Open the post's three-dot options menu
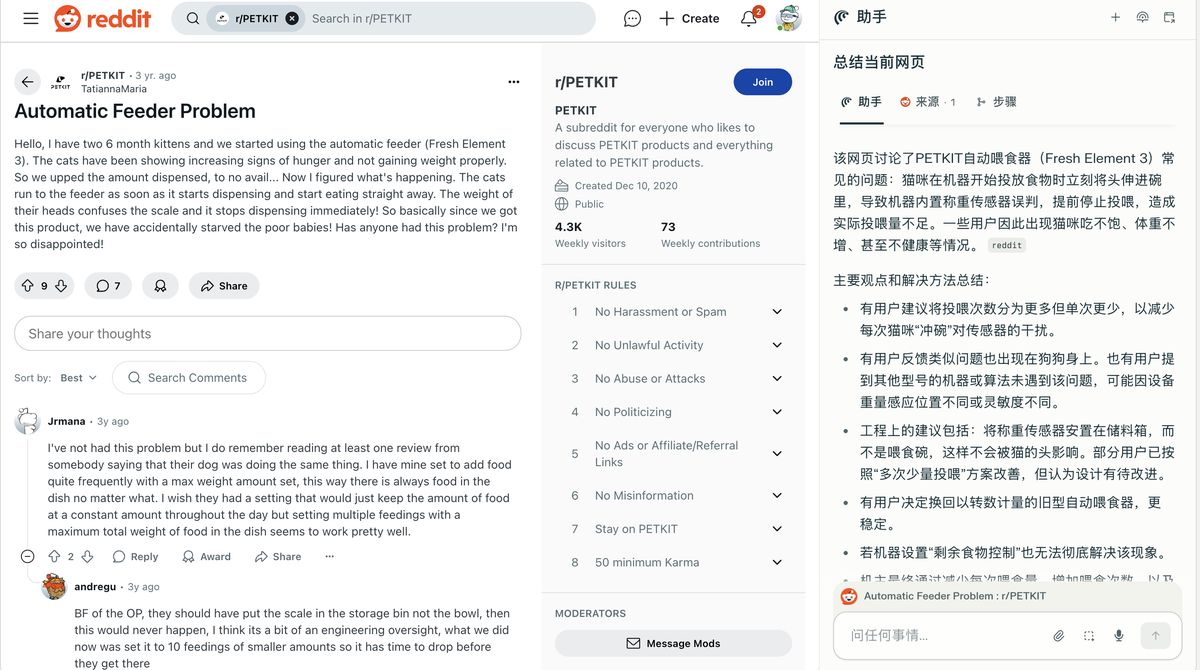This screenshot has height=670, width=1200. point(514,82)
